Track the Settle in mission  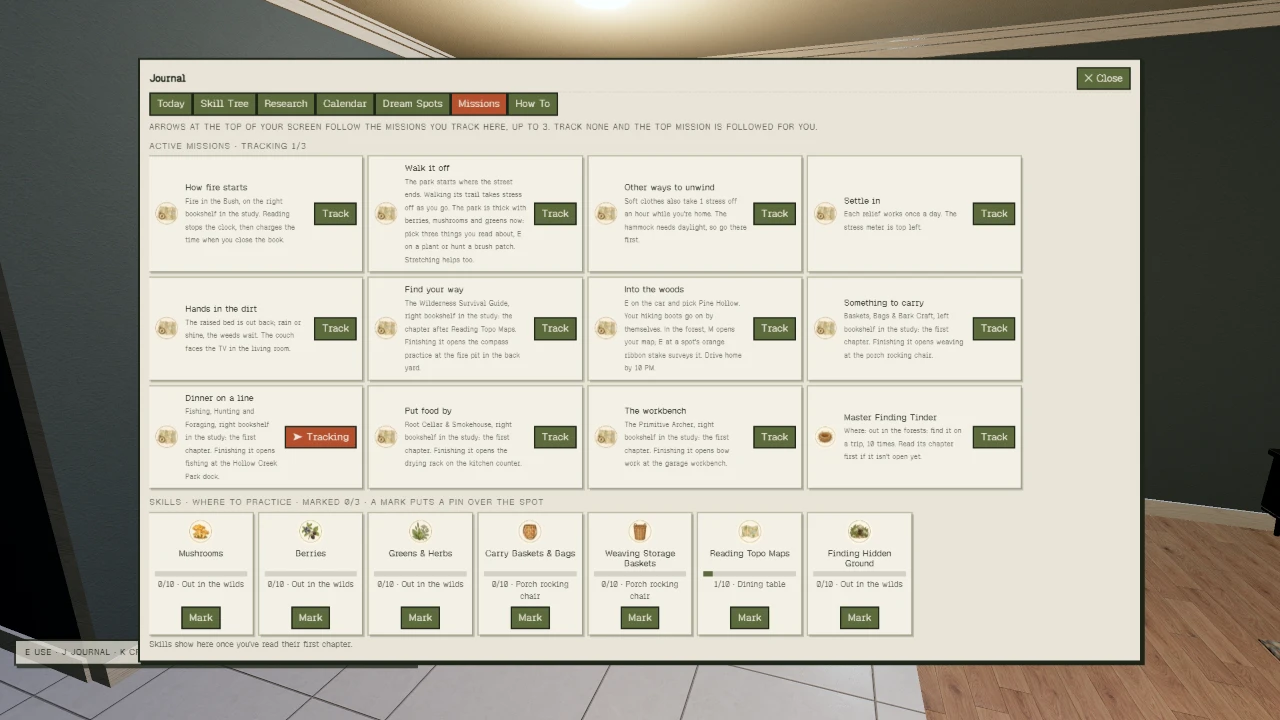[994, 213]
